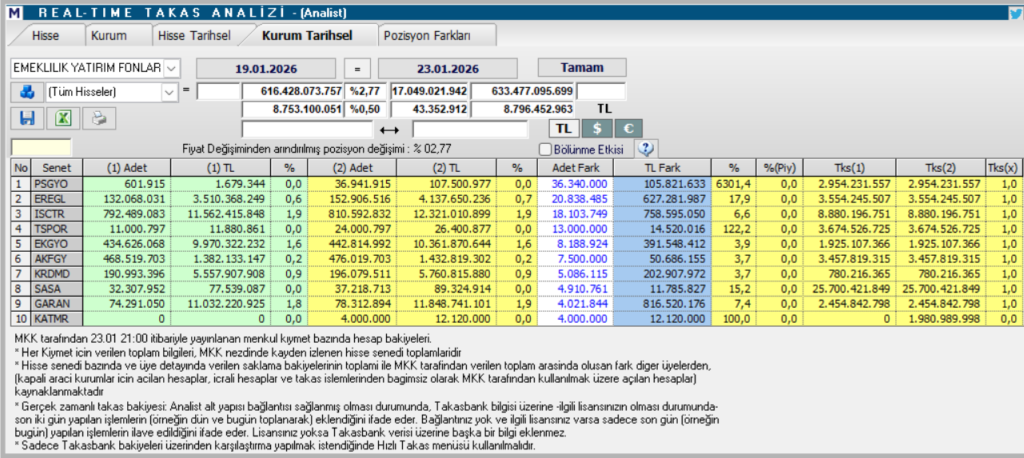Switch currency to TL
This screenshot has width=1024, height=458.
563,129
